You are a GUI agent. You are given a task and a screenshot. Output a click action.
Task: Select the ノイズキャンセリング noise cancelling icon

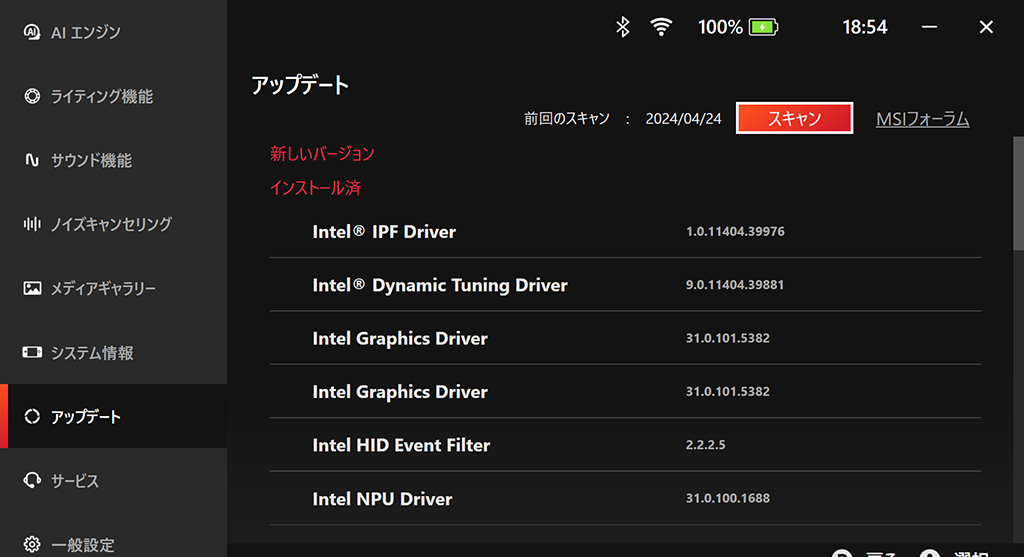tap(31, 224)
